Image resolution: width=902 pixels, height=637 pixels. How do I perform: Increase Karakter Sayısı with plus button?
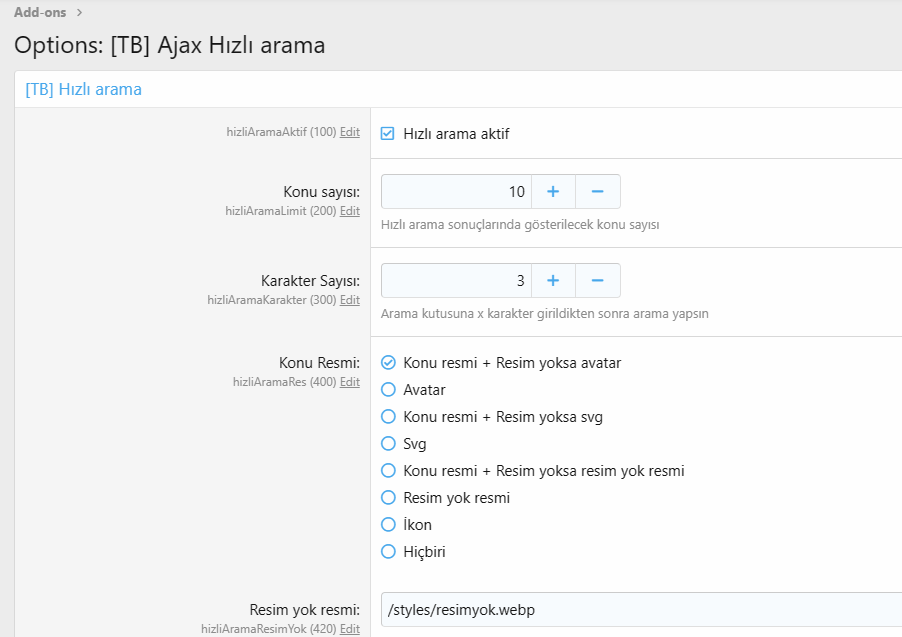click(x=553, y=280)
